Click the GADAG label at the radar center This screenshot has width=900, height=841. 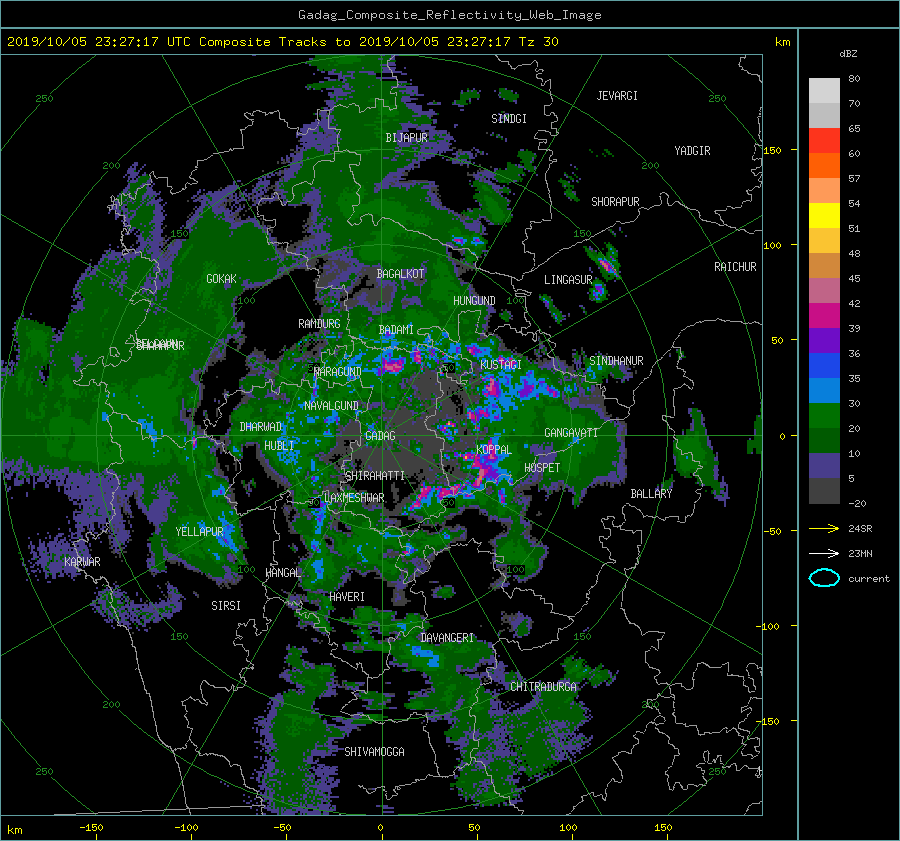pyautogui.click(x=380, y=436)
